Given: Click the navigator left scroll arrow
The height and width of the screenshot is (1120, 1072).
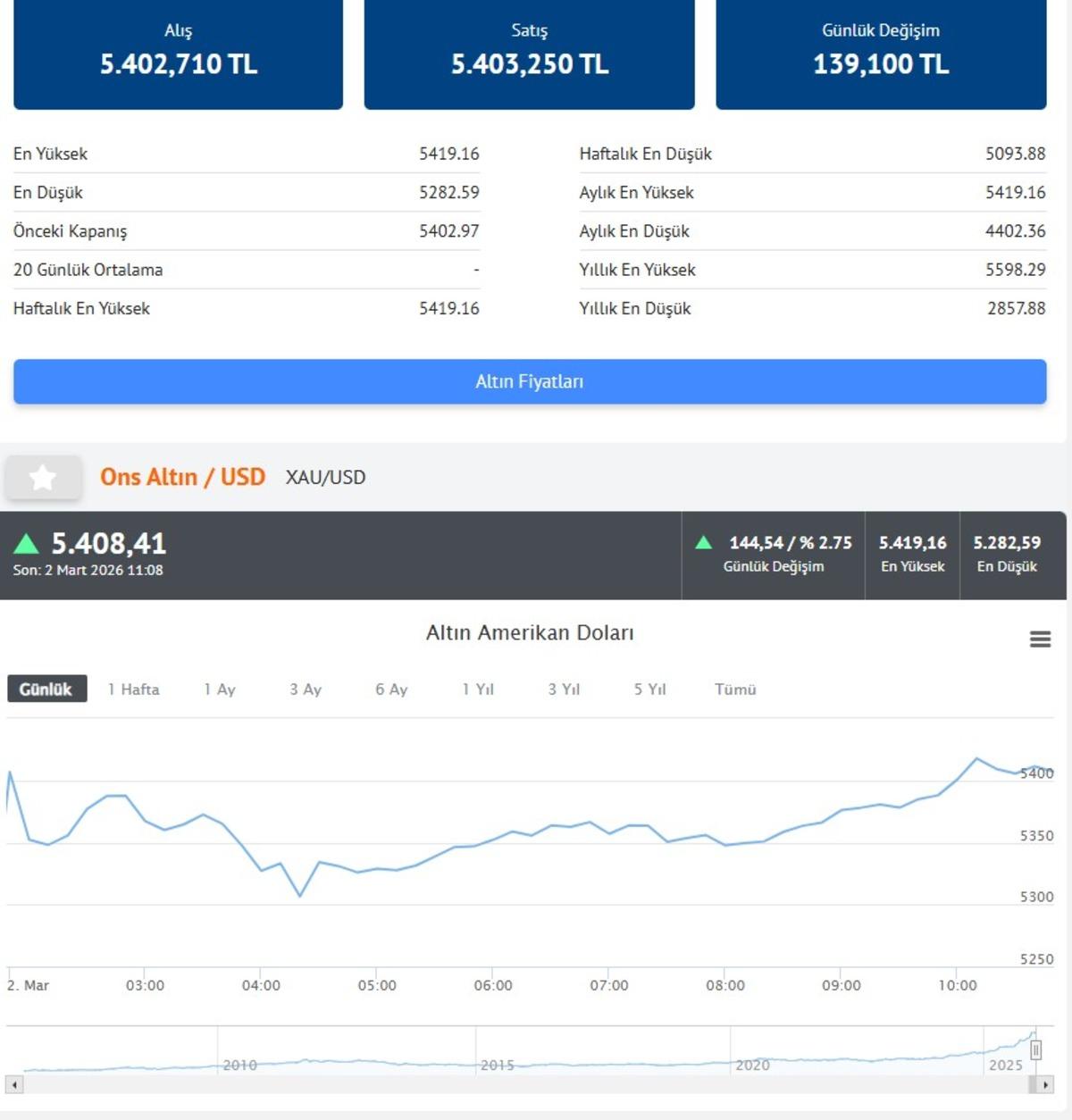Looking at the screenshot, I should tap(14, 1085).
